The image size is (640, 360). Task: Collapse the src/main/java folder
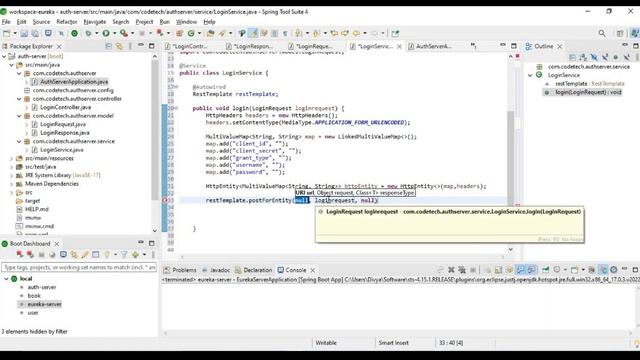click(11, 65)
